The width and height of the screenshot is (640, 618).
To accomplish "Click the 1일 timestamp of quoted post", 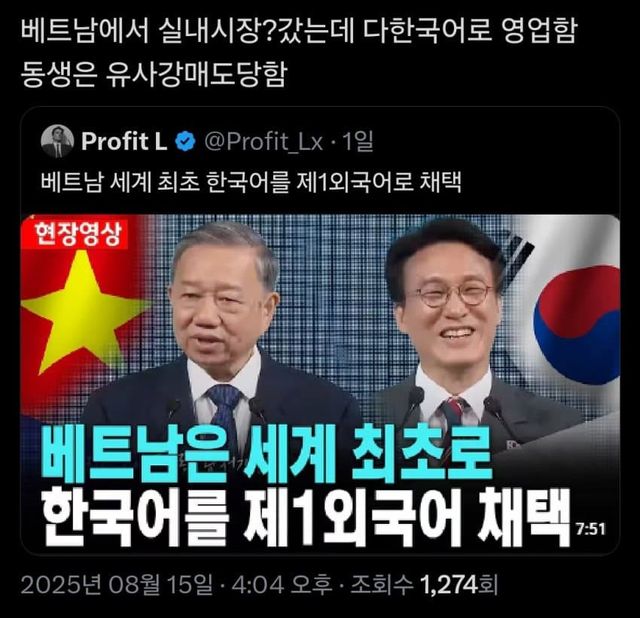I will pos(358,141).
